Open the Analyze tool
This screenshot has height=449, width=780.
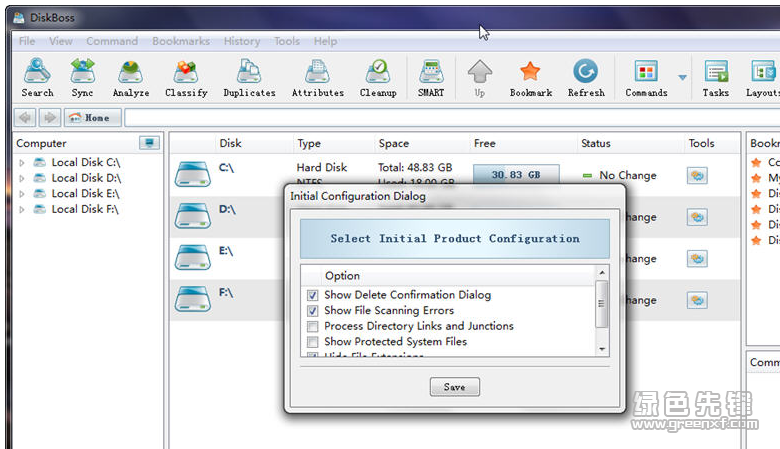tap(130, 78)
